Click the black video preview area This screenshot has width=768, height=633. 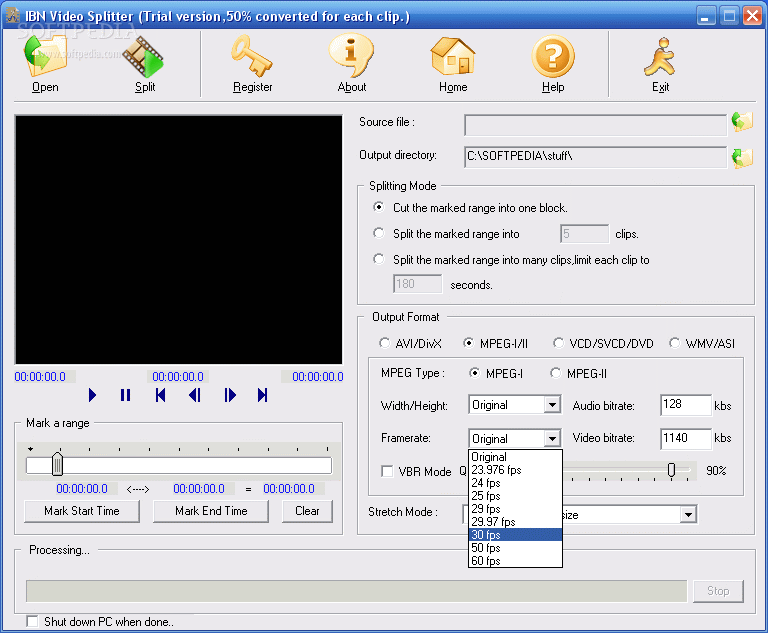[179, 240]
